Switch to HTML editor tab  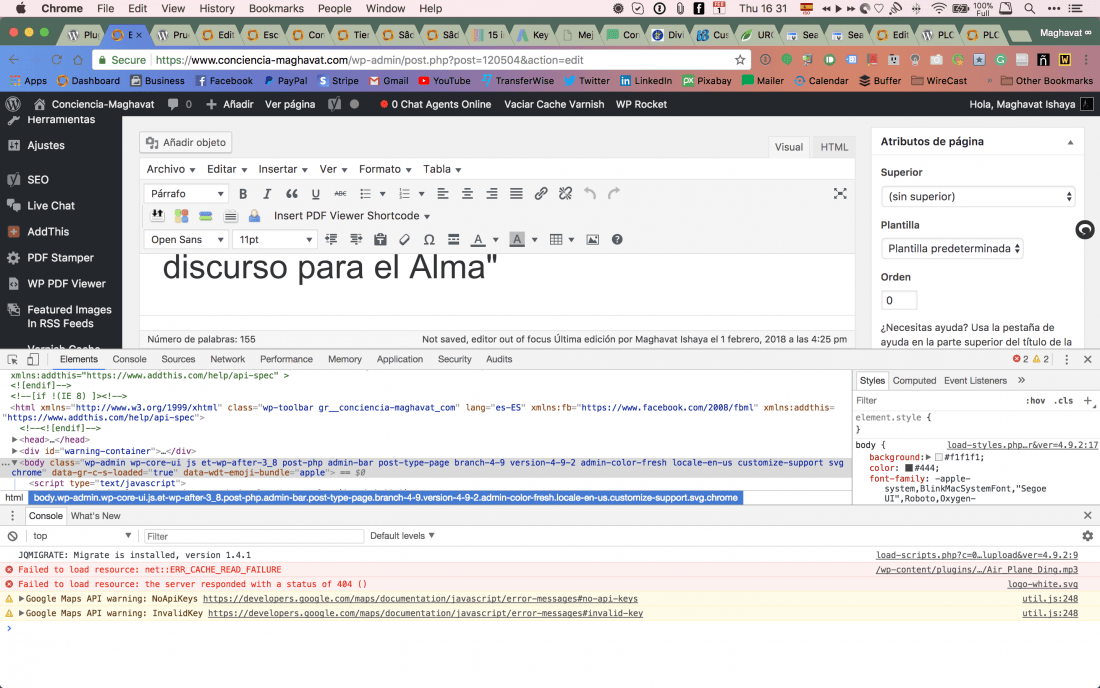834,147
